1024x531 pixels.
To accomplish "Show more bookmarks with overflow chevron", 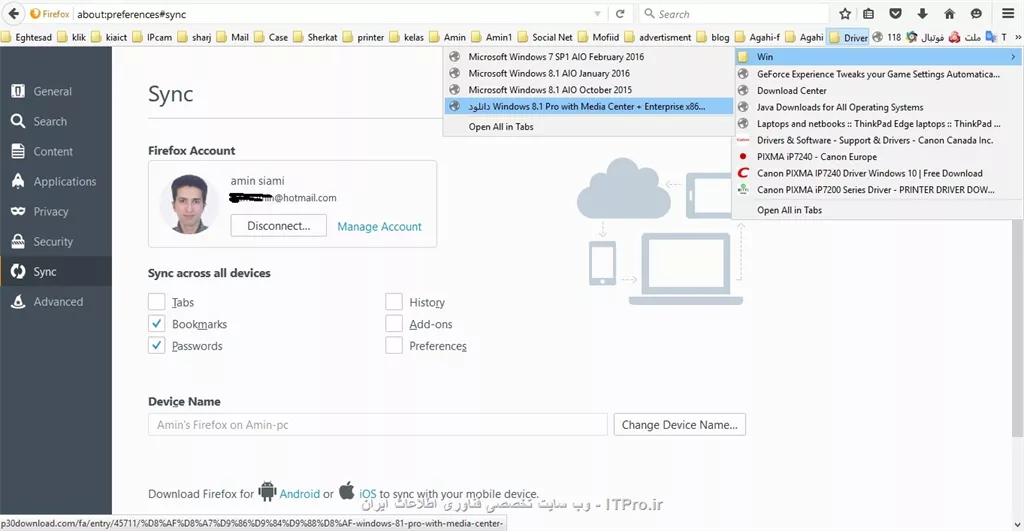I will [1017, 37].
